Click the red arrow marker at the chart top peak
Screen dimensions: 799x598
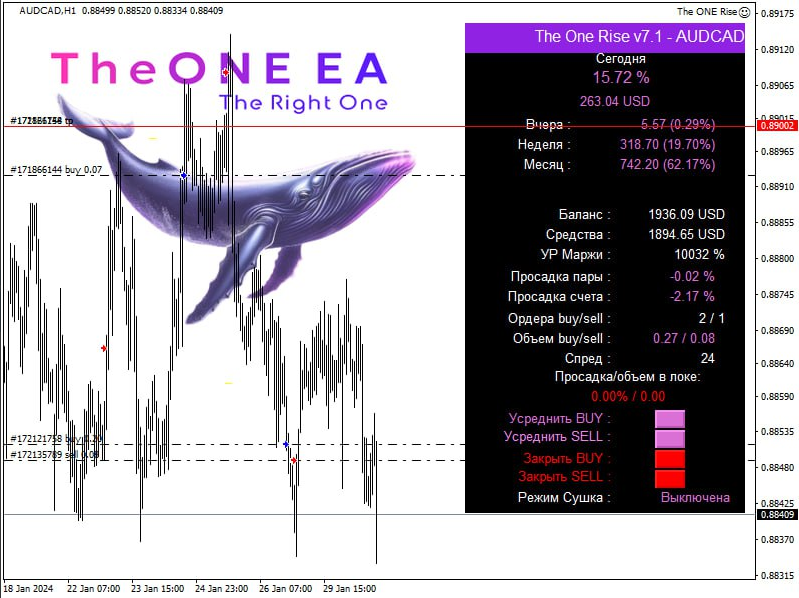225,73
